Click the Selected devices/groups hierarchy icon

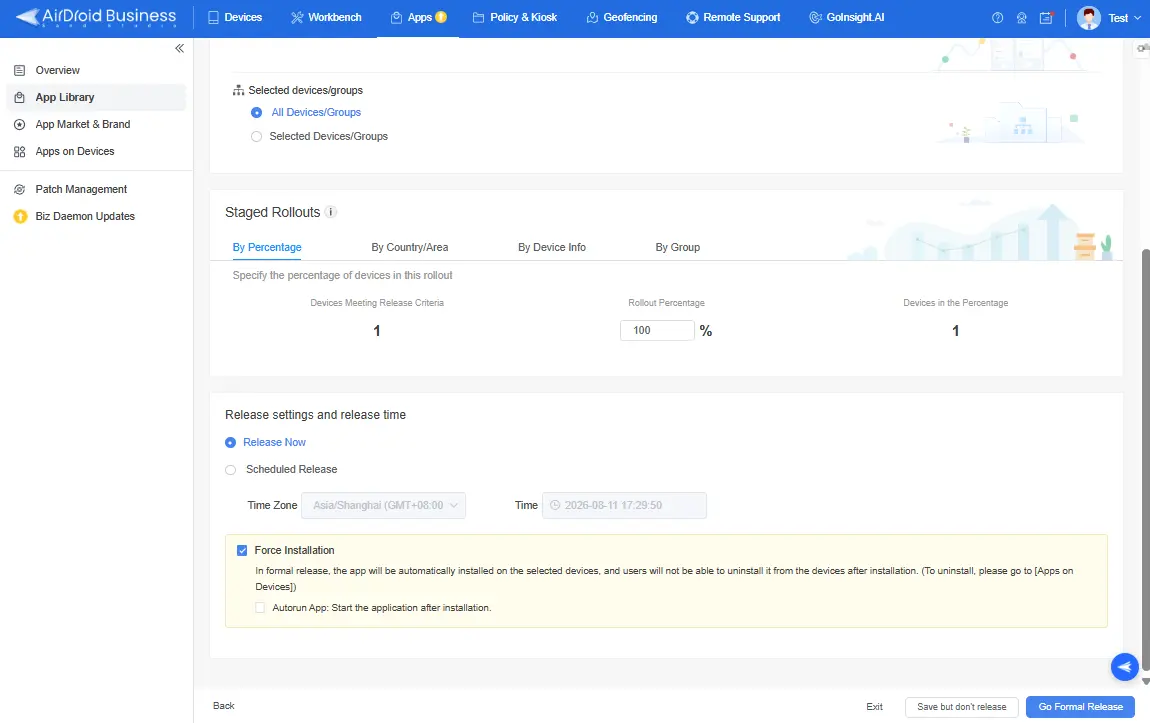point(238,90)
